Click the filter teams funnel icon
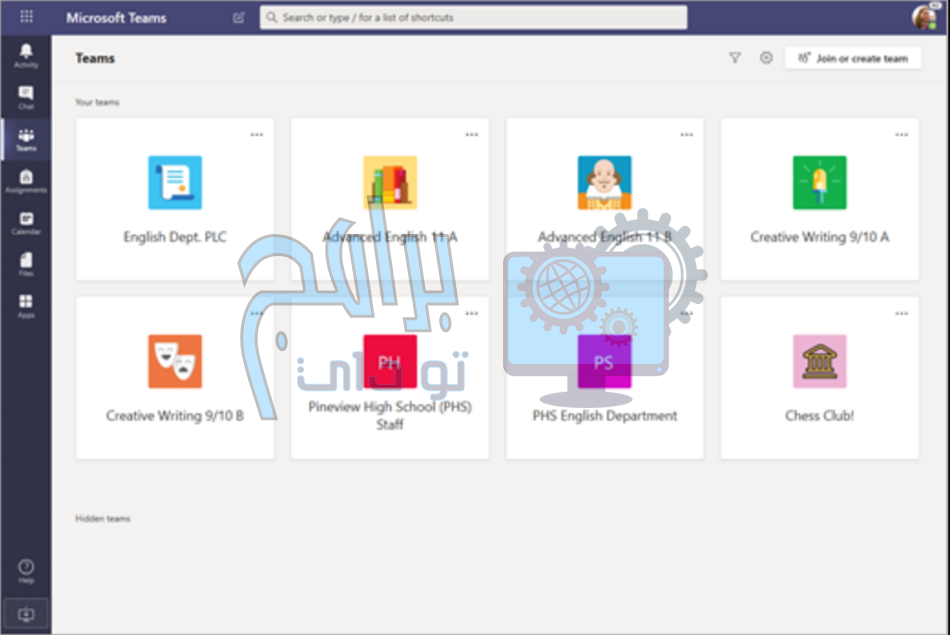Screen dimensions: 950x635 click(735, 58)
